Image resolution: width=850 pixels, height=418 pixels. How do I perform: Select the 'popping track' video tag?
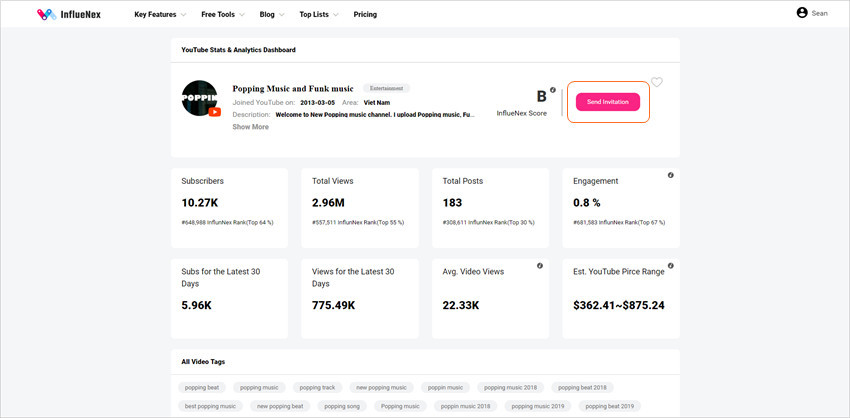click(318, 388)
